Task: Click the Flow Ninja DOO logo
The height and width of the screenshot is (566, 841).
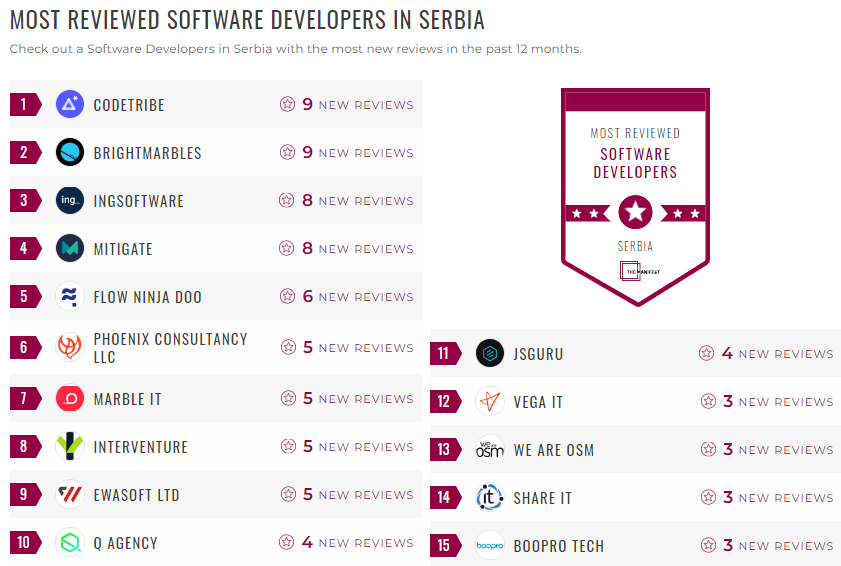Action: click(70, 296)
